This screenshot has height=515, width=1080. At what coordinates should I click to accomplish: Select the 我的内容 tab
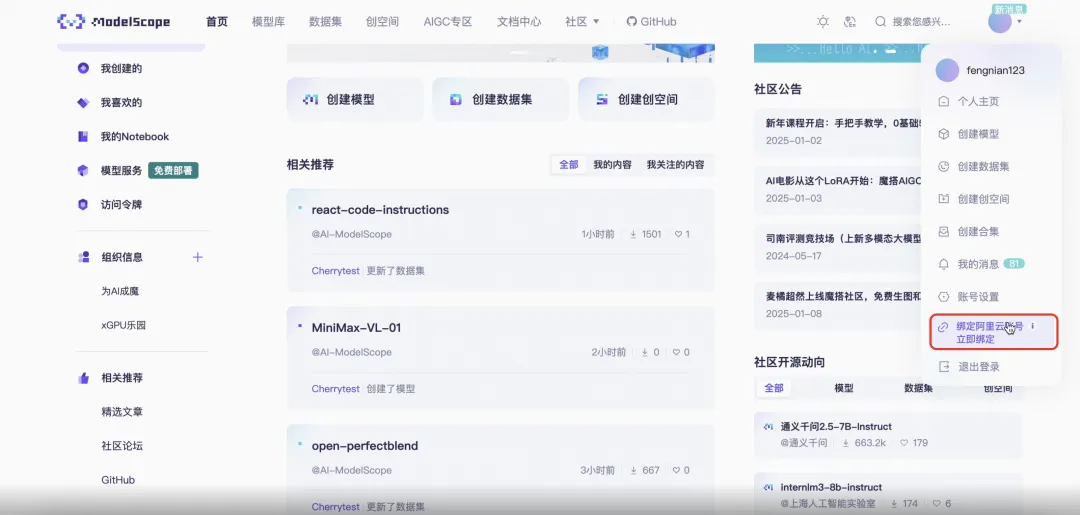pos(612,165)
